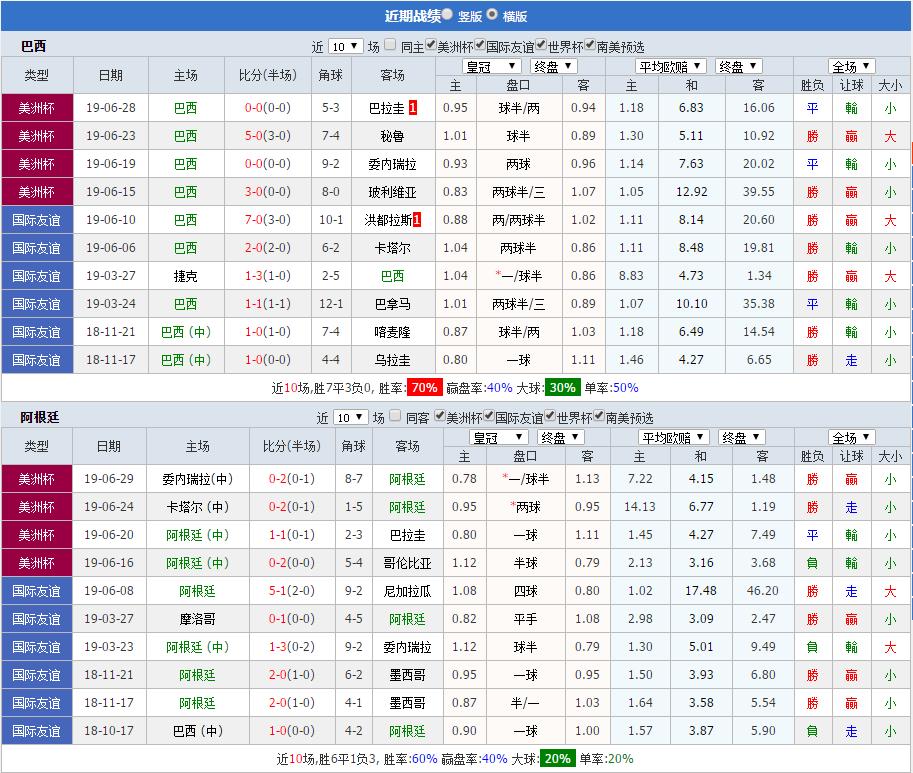
Task: Click 巴西 (中) home team on 18-10-17 row
Action: click(197, 731)
